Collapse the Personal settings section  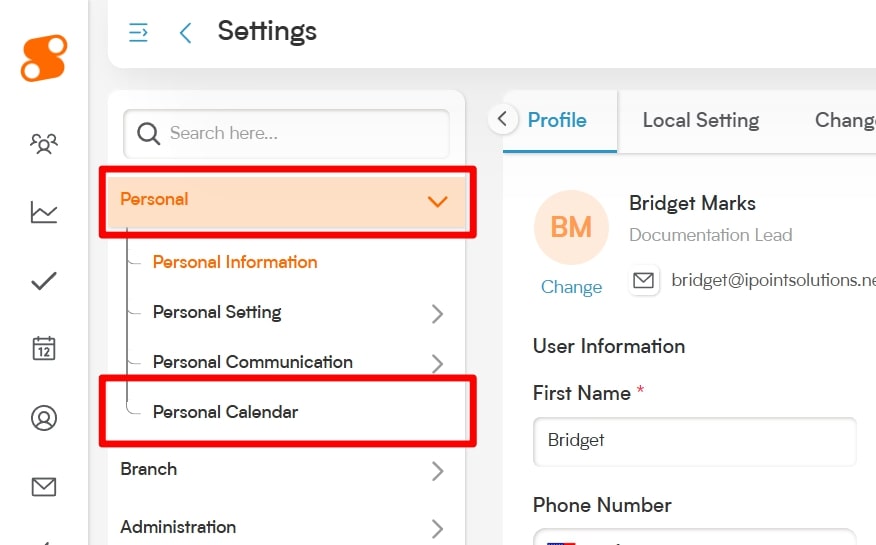437,201
